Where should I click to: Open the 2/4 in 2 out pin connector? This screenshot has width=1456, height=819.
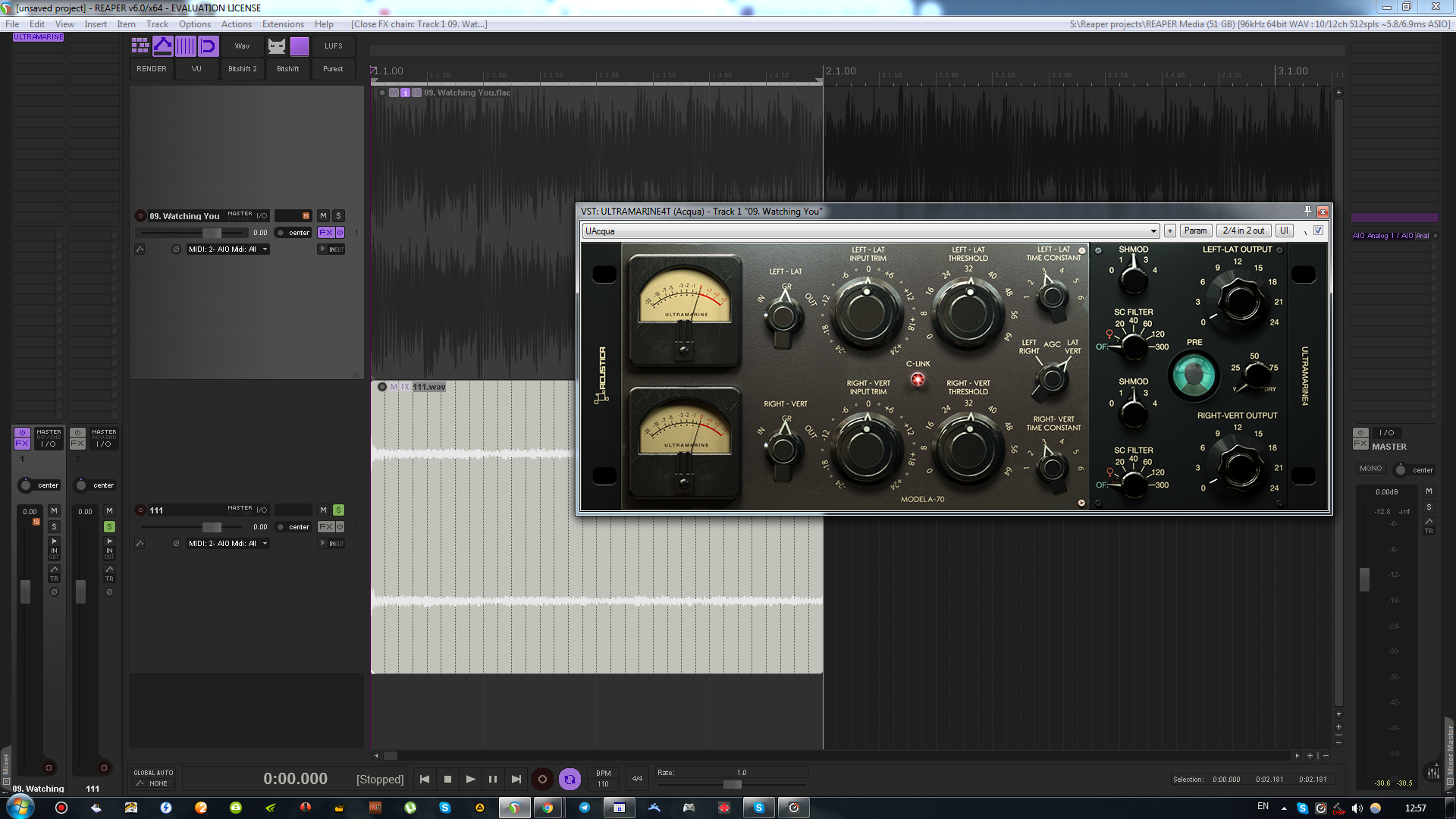tap(1244, 231)
